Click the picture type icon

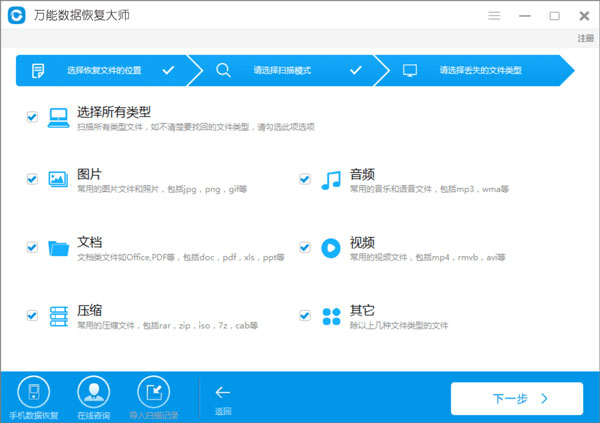pos(58,179)
